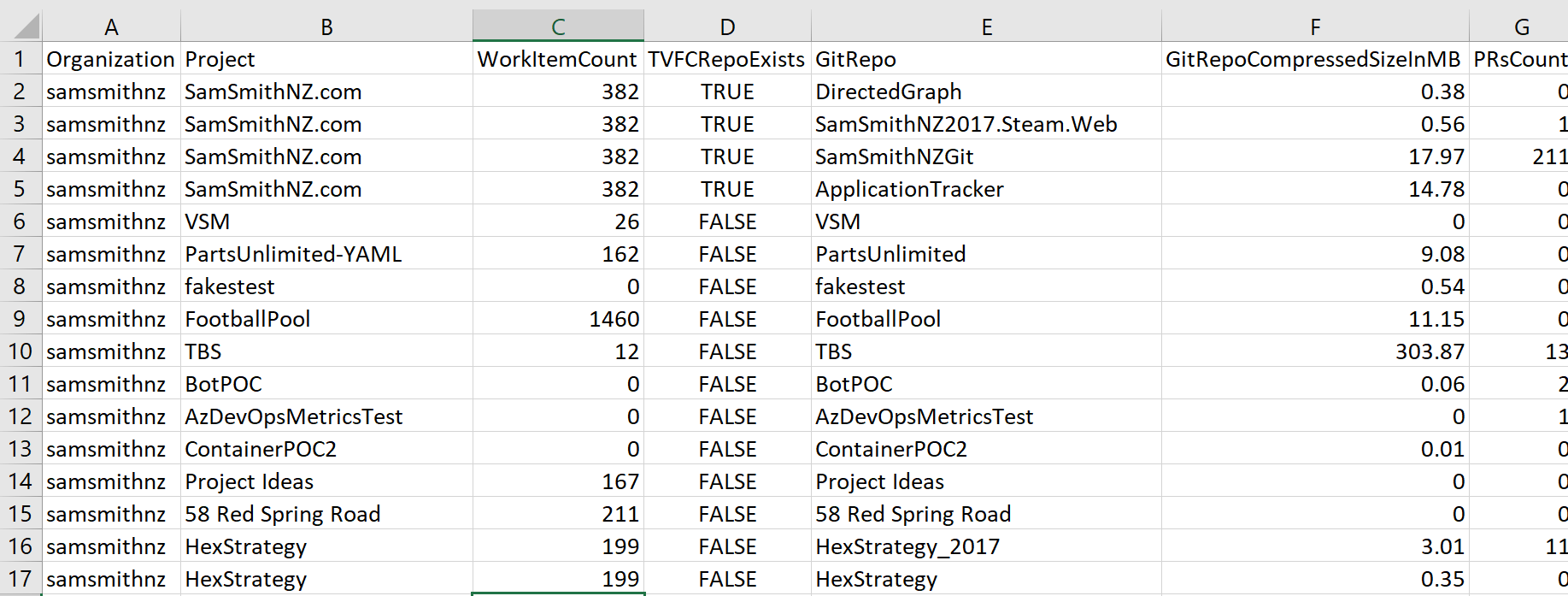Select column B header
Image resolution: width=1568 pixels, height=596 pixels.
pos(326,27)
